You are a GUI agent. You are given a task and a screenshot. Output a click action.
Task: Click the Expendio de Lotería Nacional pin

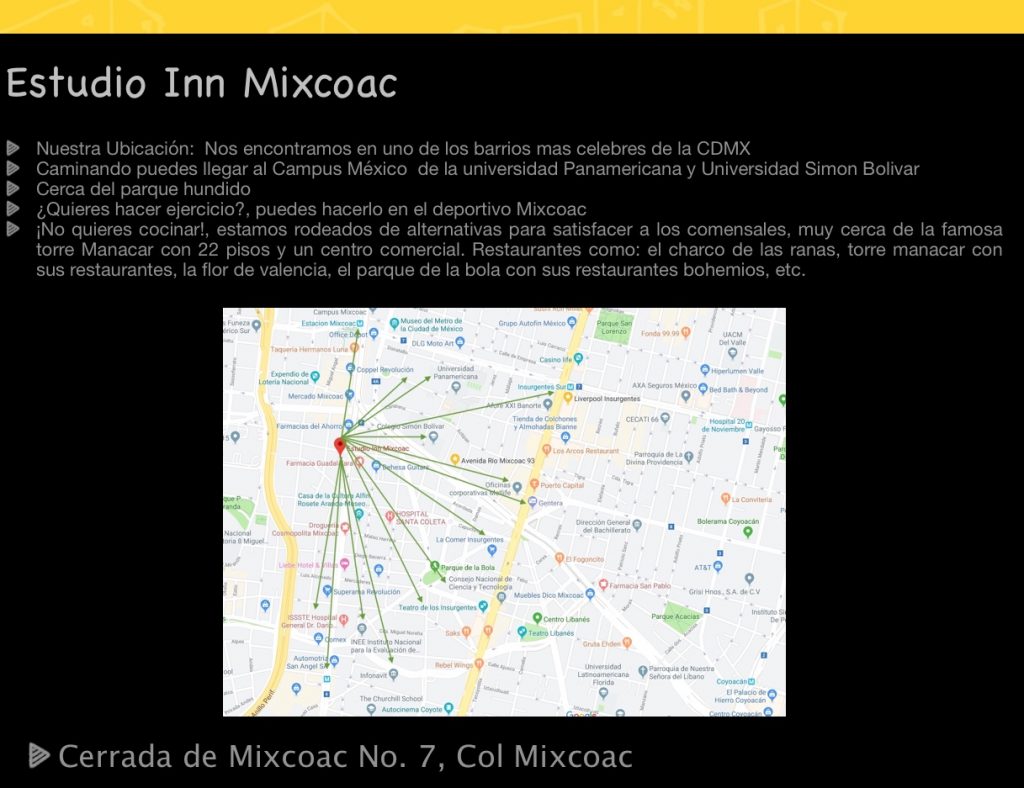[315, 377]
